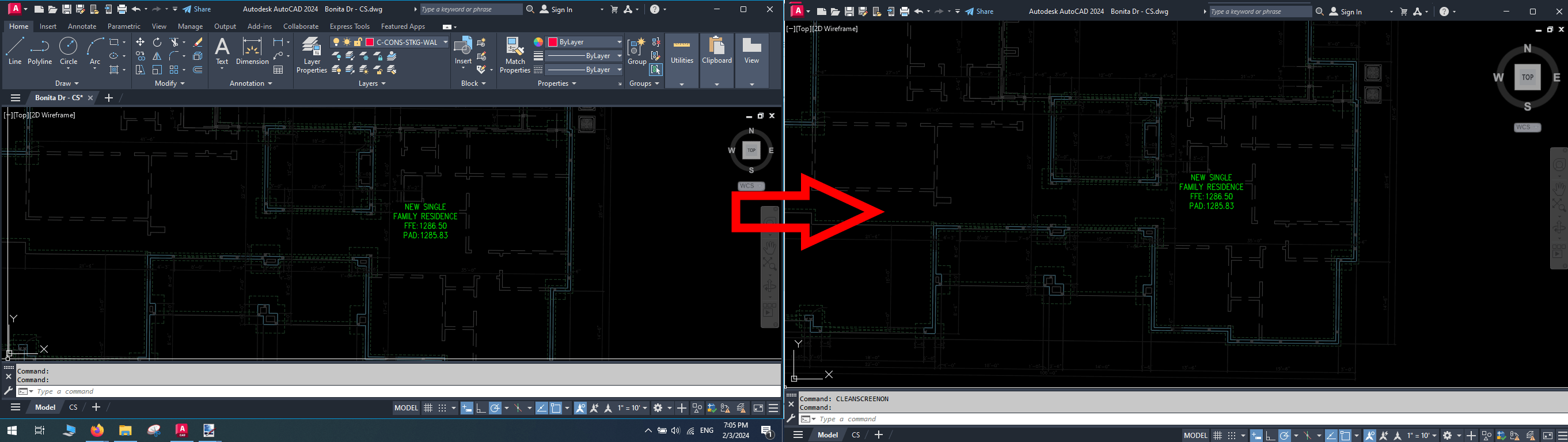Activate the Rotate tool in Modify panel
This screenshot has height=442, width=1568.
(157, 42)
